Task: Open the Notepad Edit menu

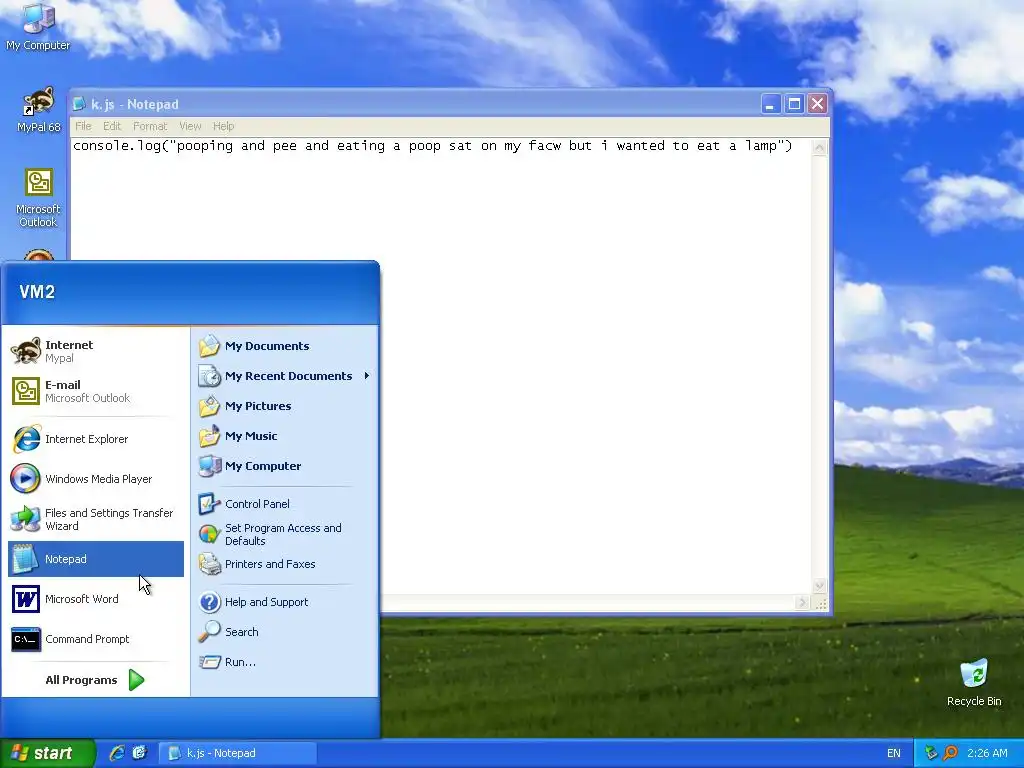Action: pyautogui.click(x=112, y=126)
